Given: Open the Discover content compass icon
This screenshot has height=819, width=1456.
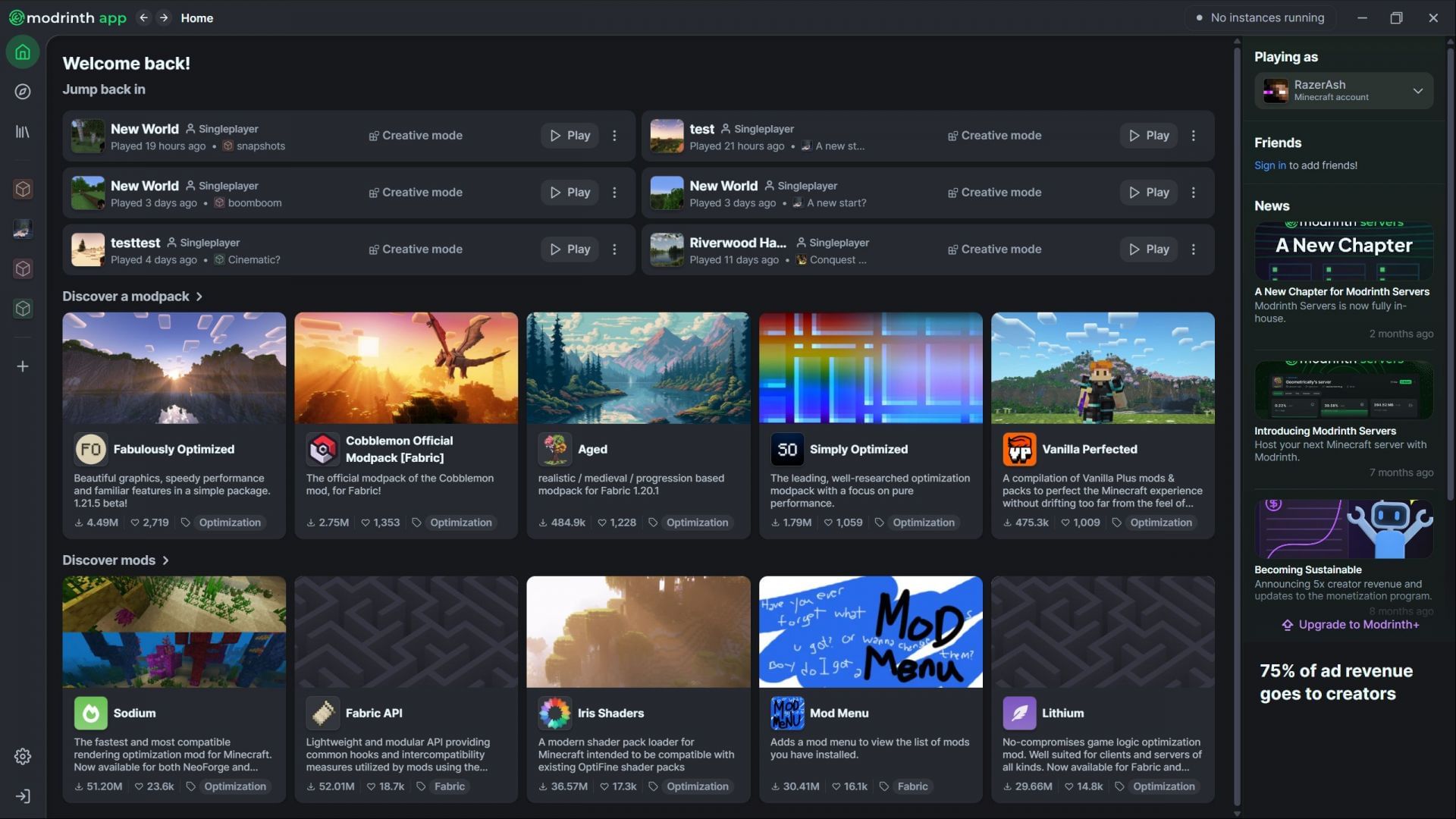Looking at the screenshot, I should point(23,92).
